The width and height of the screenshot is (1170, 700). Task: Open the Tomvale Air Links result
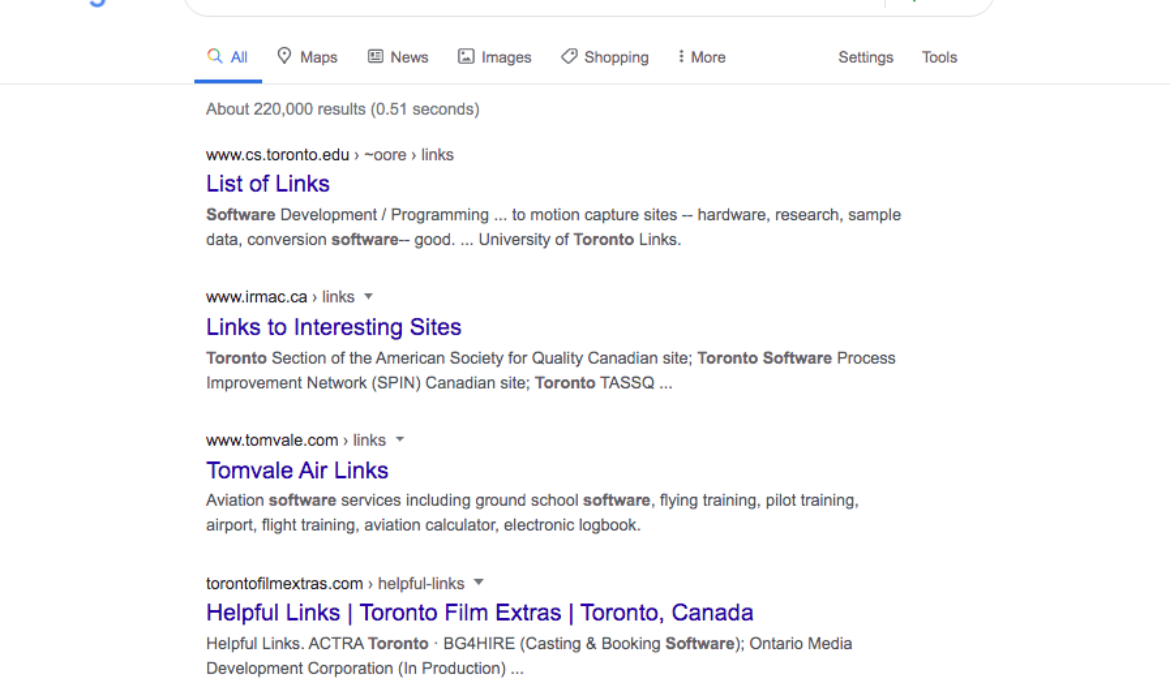[297, 470]
